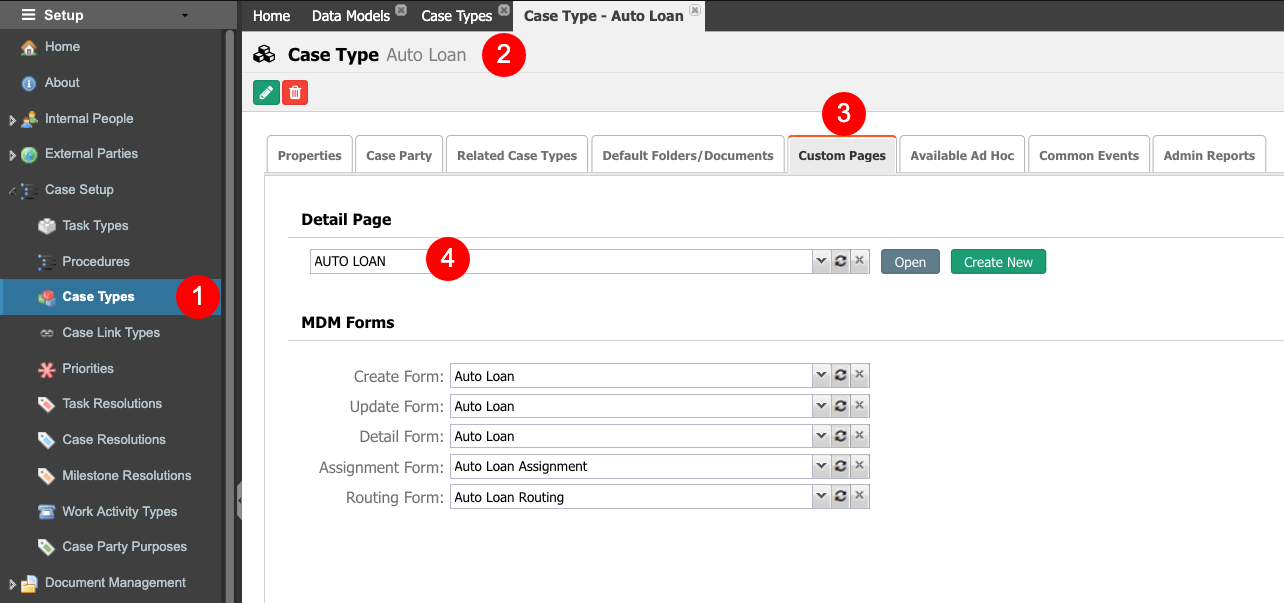Click the Create New button
The height and width of the screenshot is (603, 1284).
pos(998,262)
